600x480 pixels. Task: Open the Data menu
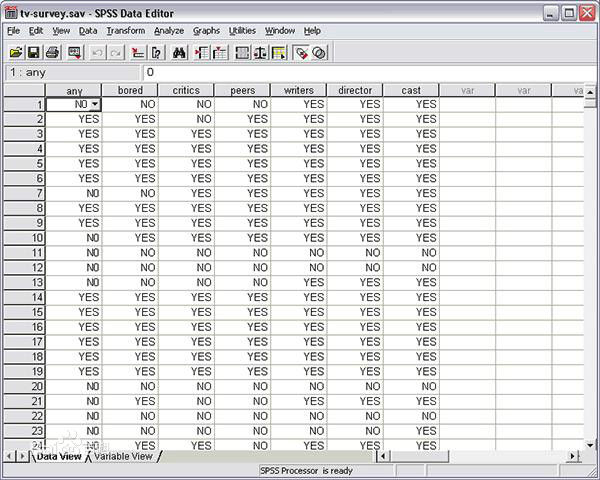[x=88, y=31]
